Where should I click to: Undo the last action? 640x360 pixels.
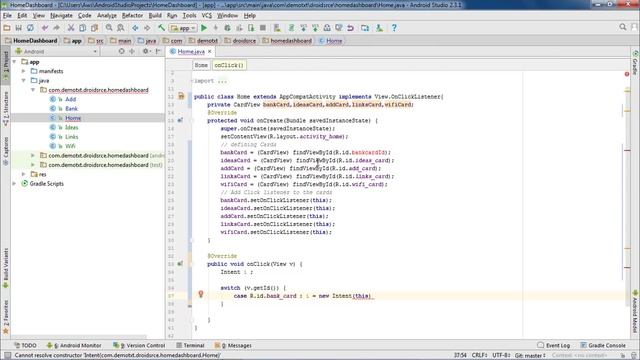tap(45, 28)
